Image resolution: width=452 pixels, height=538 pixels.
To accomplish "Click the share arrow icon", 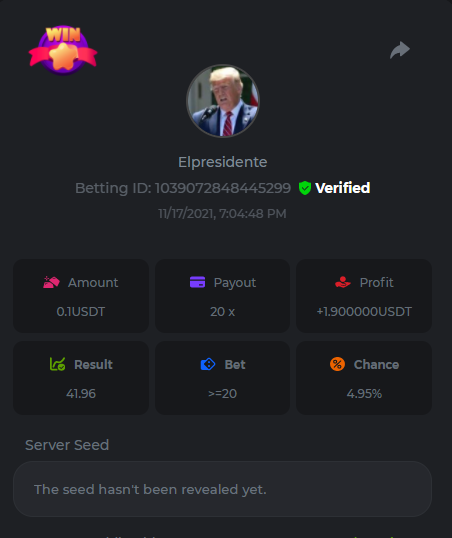I will tap(400, 50).
